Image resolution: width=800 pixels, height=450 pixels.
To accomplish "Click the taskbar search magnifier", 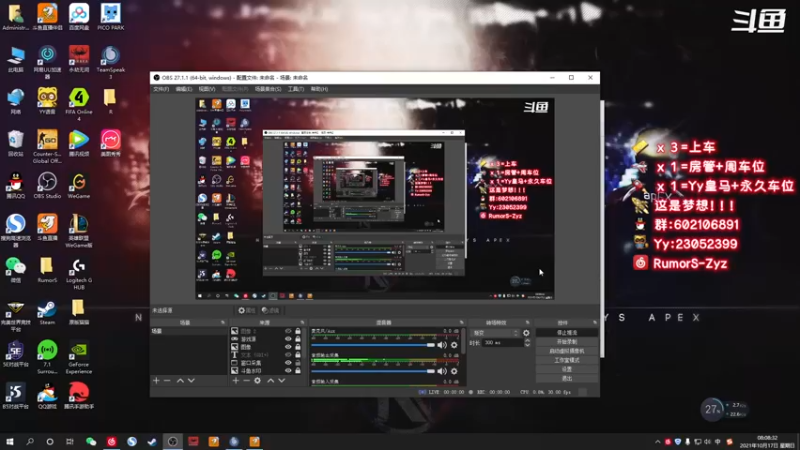I will (30, 441).
